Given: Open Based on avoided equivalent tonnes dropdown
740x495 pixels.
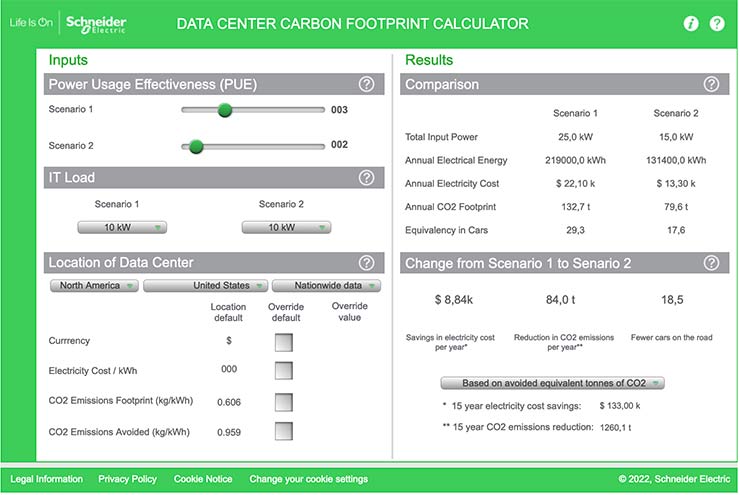Looking at the screenshot, I should click(x=553, y=383).
